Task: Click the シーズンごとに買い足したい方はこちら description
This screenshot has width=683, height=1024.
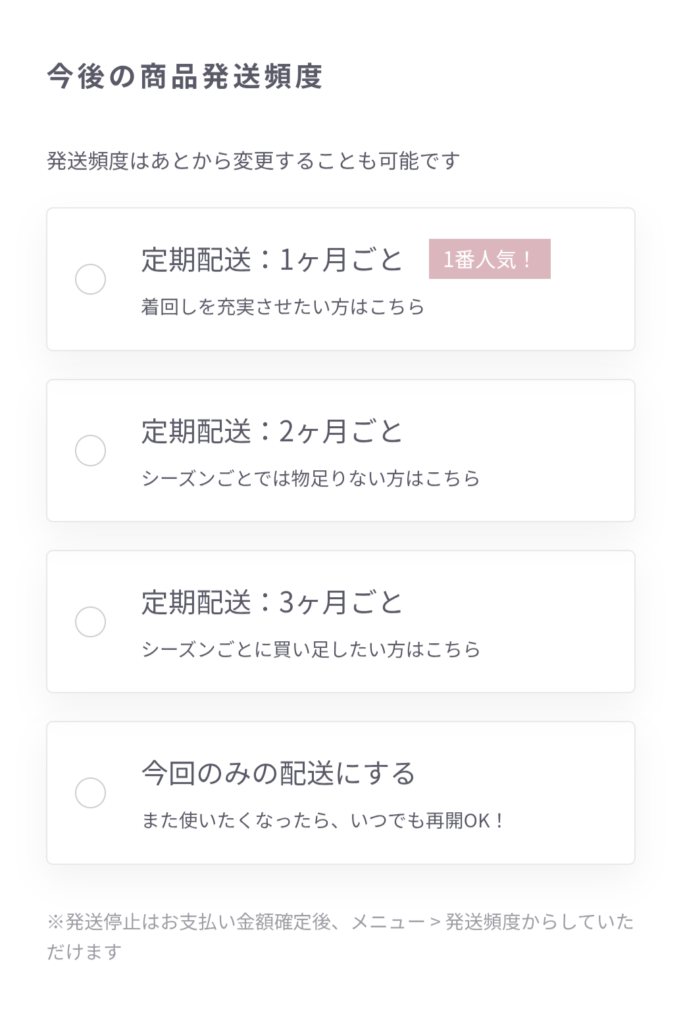Action: point(311,650)
